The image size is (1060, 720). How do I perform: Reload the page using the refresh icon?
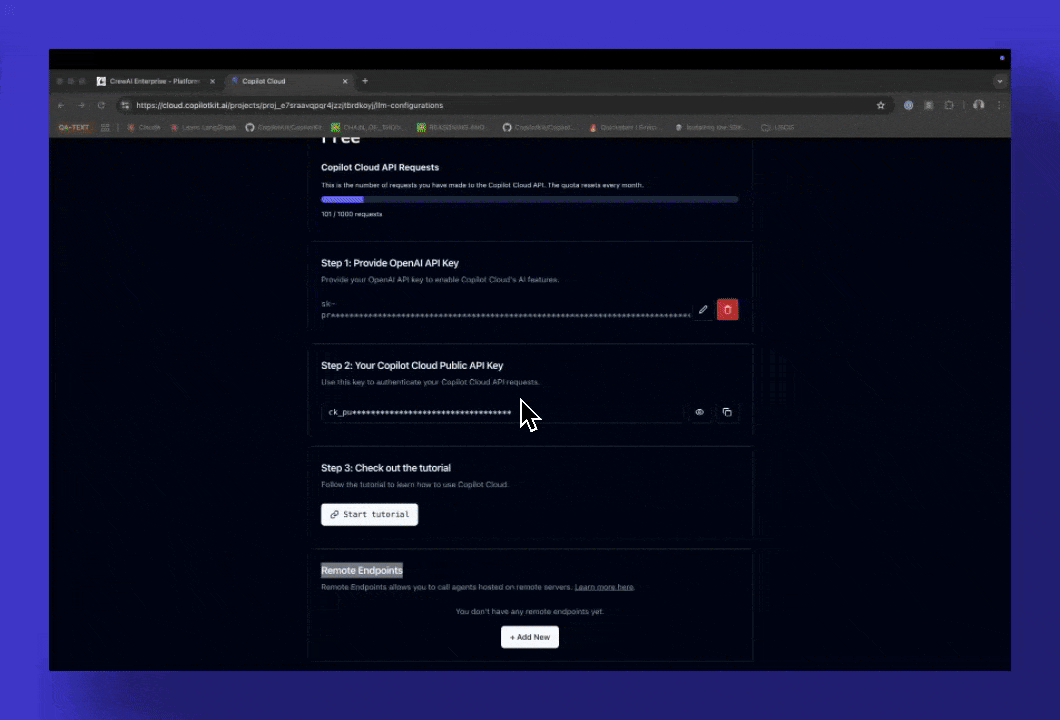pos(101,105)
